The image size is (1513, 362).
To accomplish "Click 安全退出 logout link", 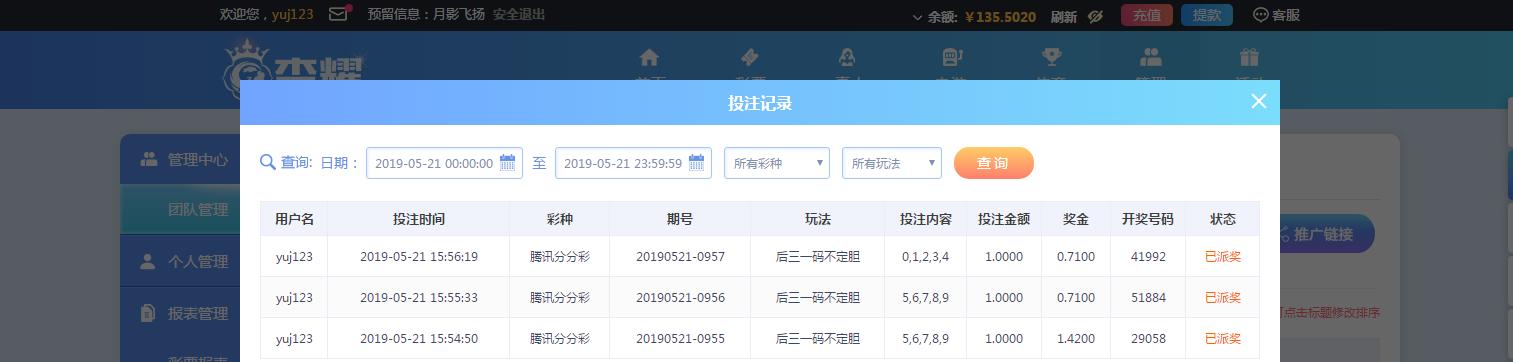I will tap(519, 14).
